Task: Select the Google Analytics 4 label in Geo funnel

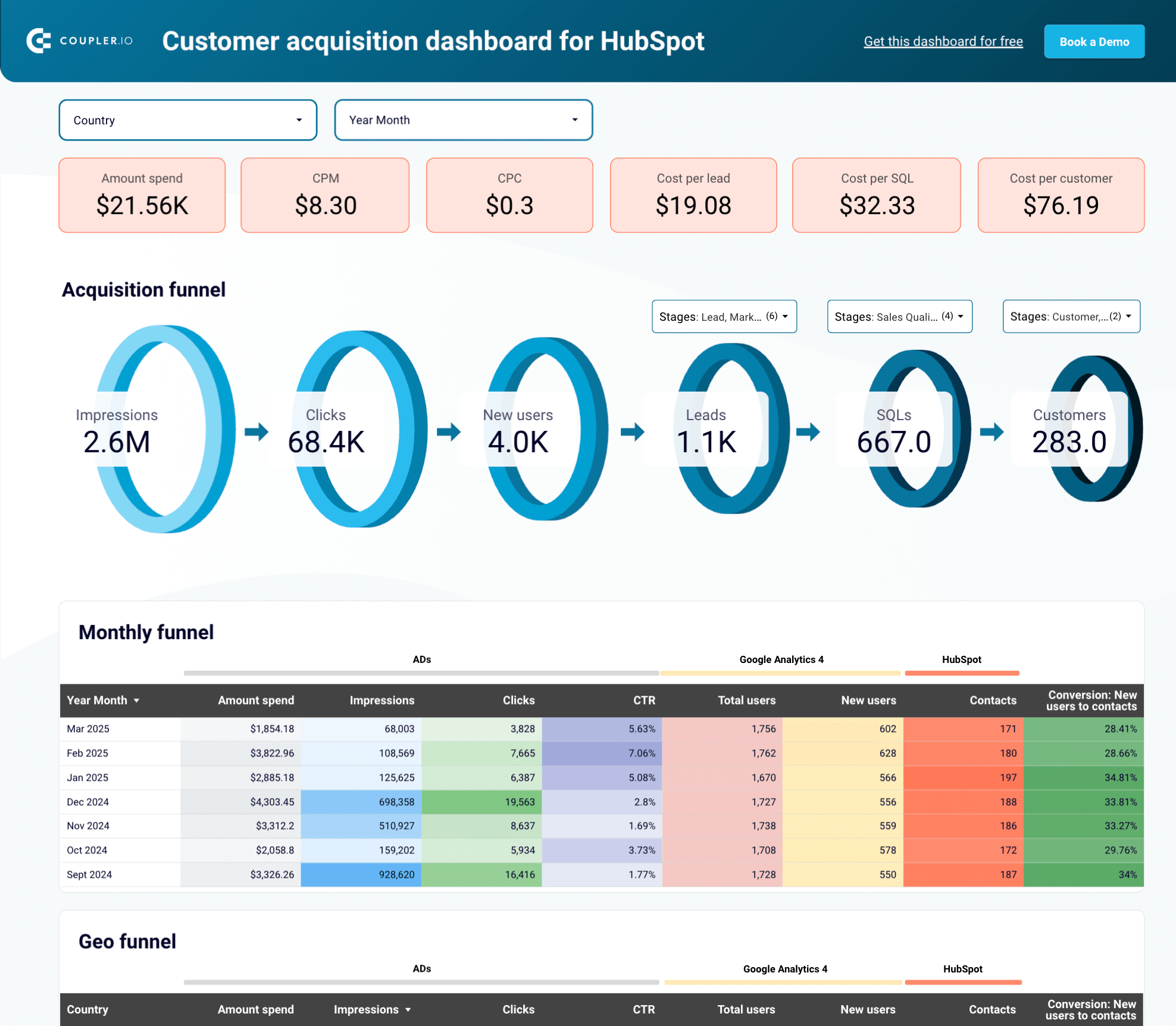Action: [x=784, y=969]
